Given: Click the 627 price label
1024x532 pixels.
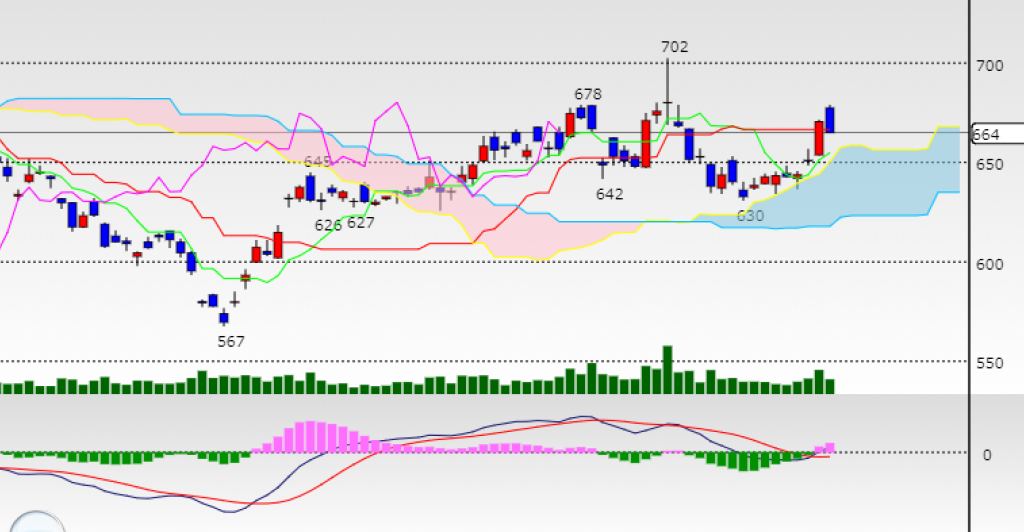Looking at the screenshot, I should tap(360, 223).
